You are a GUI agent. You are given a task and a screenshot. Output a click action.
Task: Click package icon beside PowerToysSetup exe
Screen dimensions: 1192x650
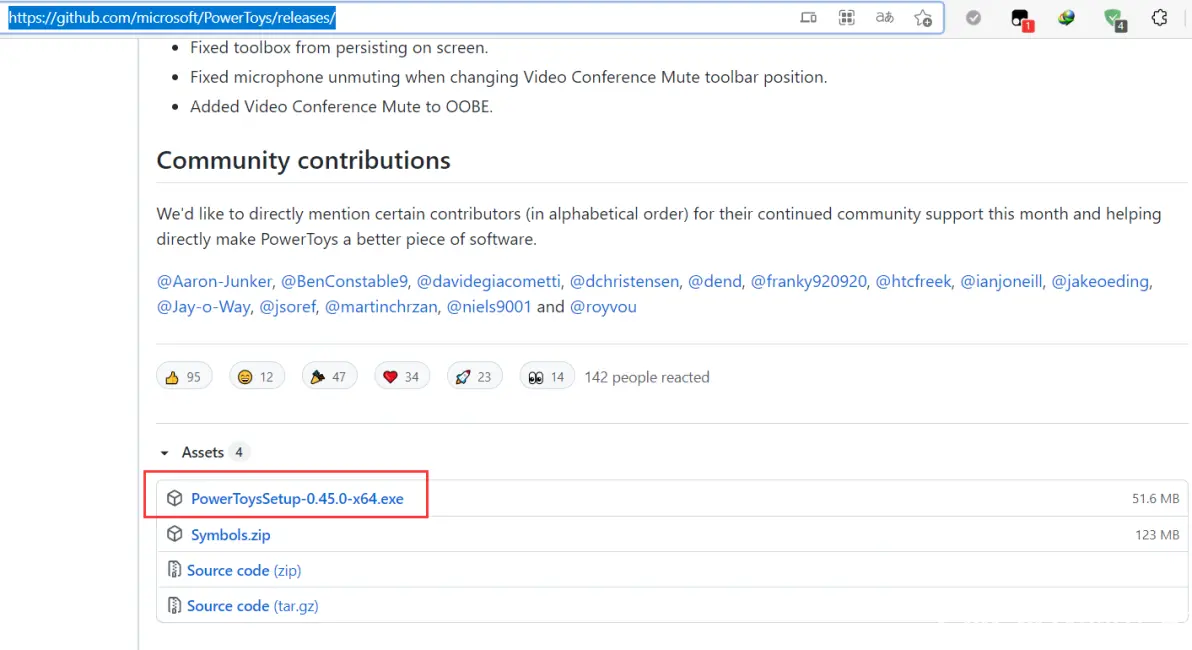pos(175,498)
